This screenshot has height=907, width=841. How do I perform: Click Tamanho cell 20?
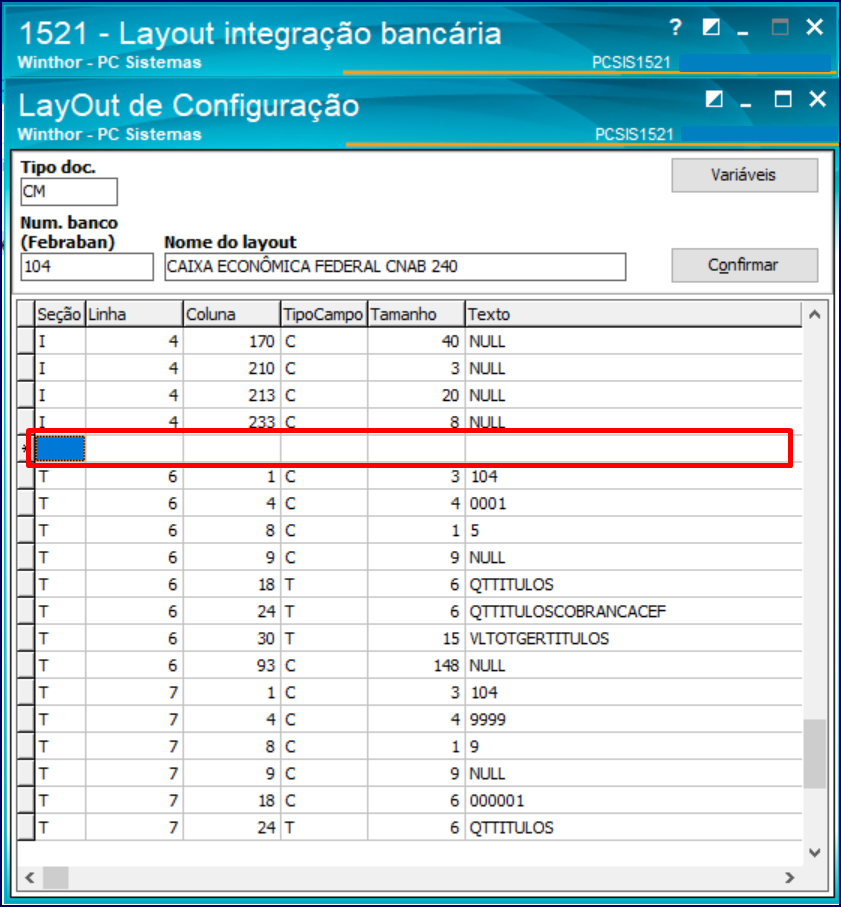(416, 396)
